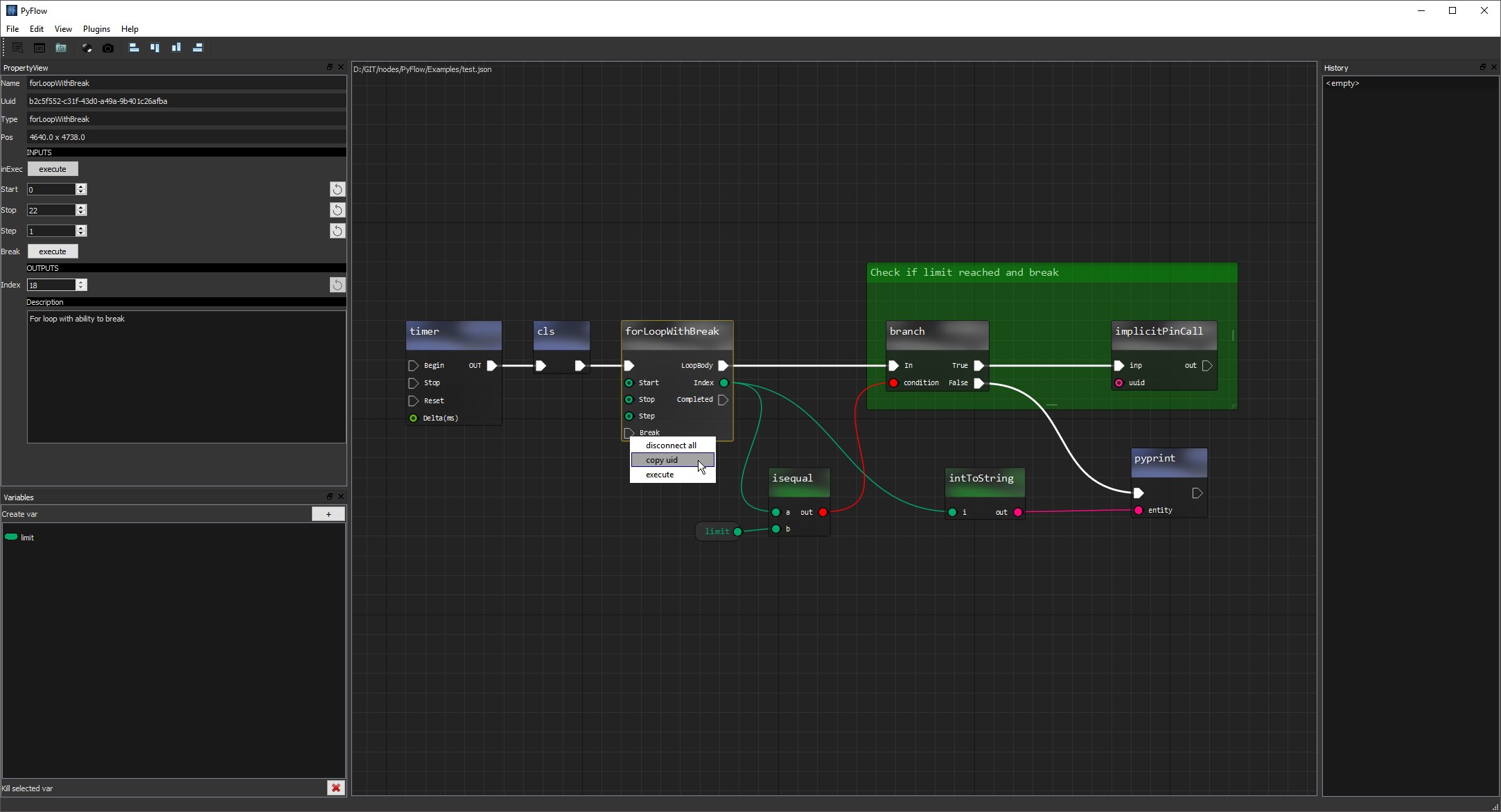This screenshot has height=812, width=1501.
Task: Align selected nodes to bottom
Action: (176, 48)
